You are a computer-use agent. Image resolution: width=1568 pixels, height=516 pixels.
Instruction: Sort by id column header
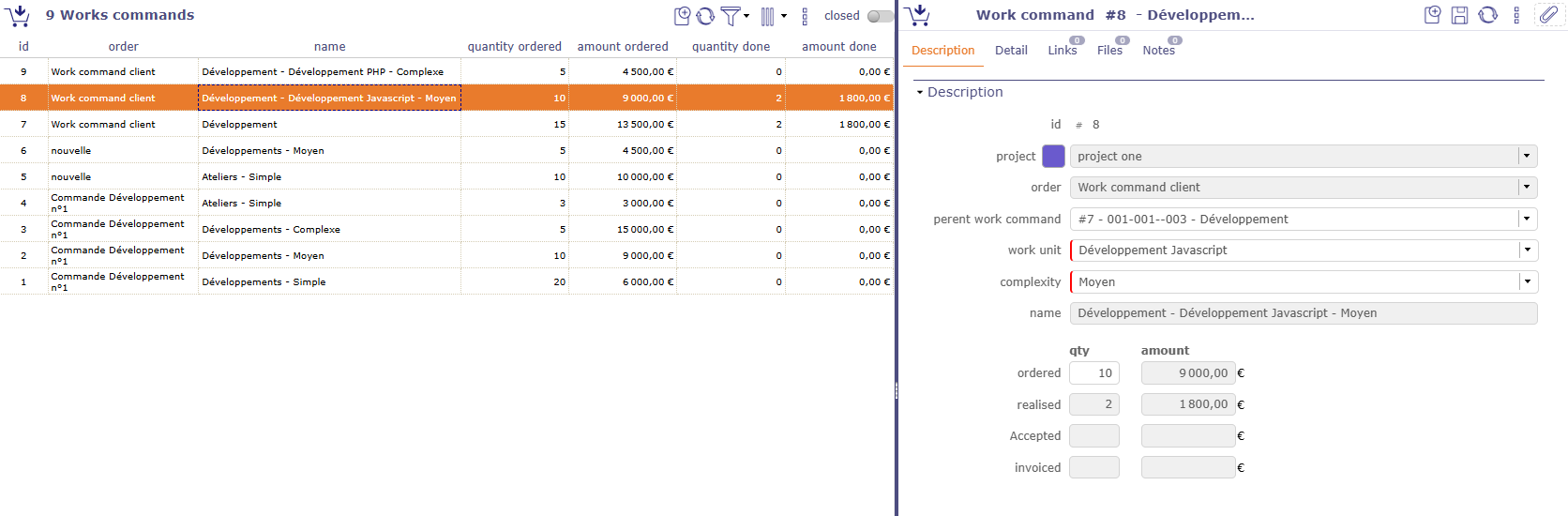[x=23, y=46]
